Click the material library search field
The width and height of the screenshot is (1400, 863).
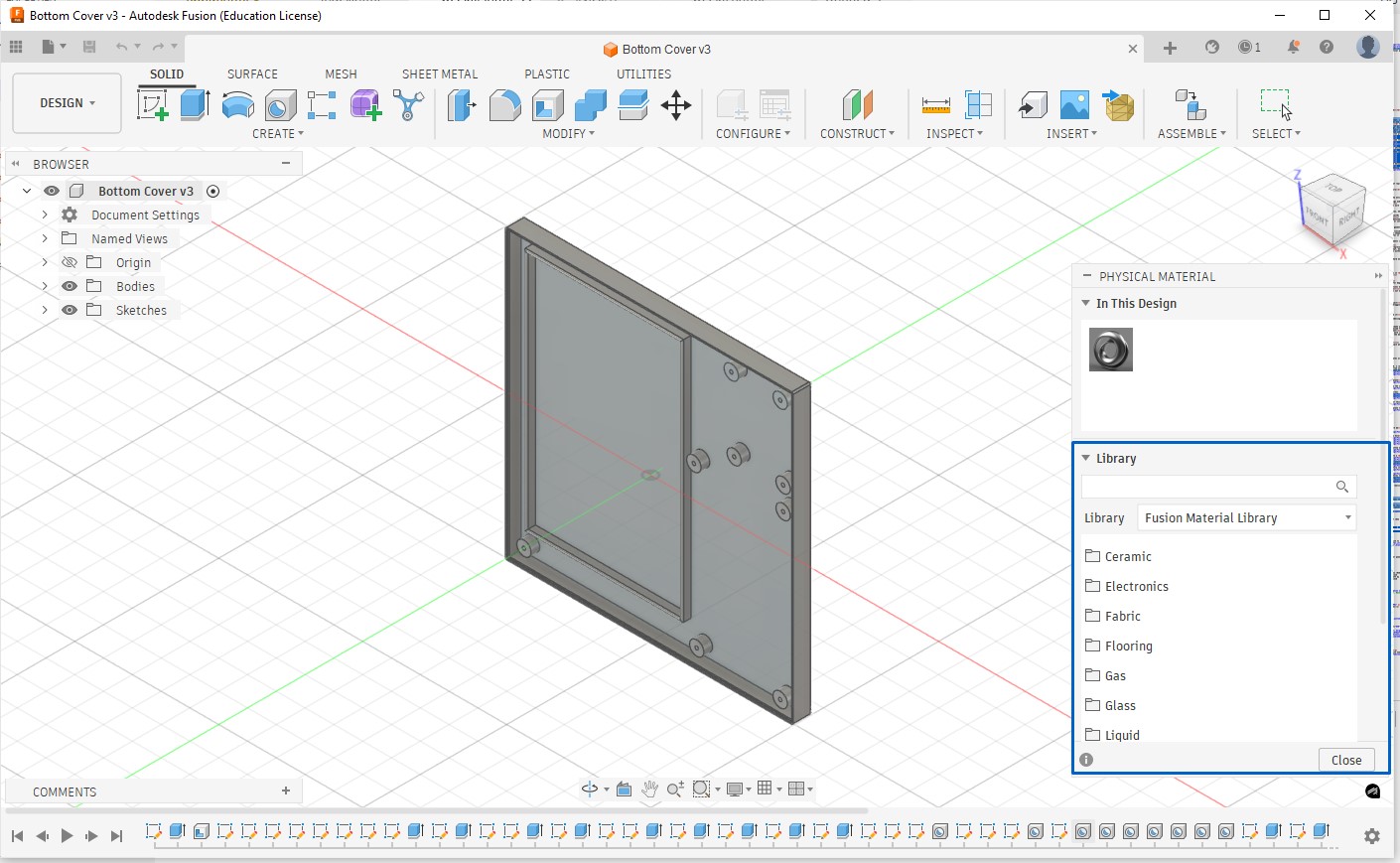1206,487
